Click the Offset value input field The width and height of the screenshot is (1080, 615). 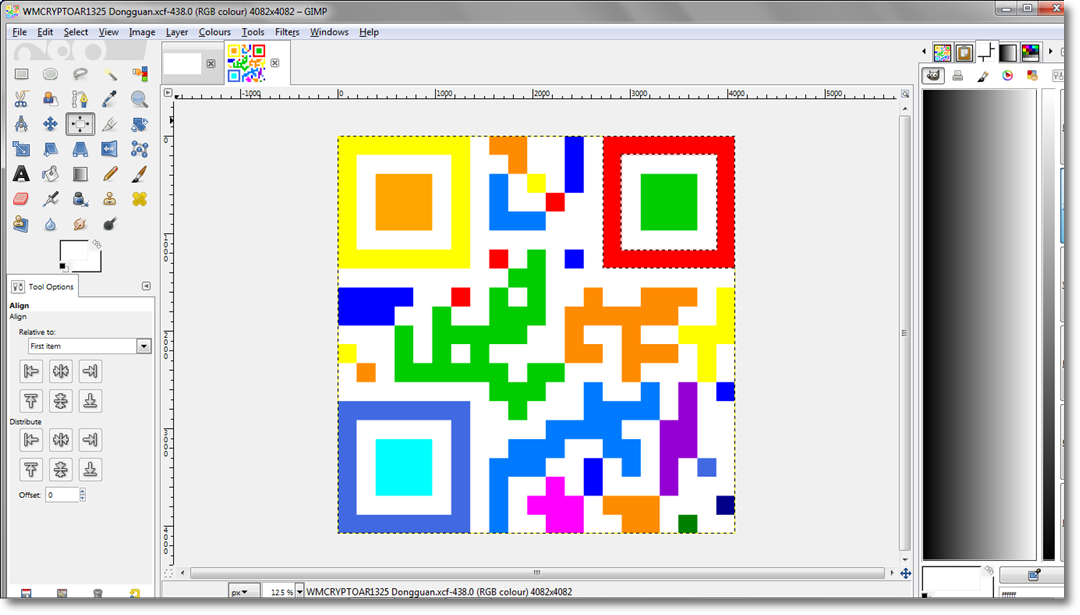point(62,494)
